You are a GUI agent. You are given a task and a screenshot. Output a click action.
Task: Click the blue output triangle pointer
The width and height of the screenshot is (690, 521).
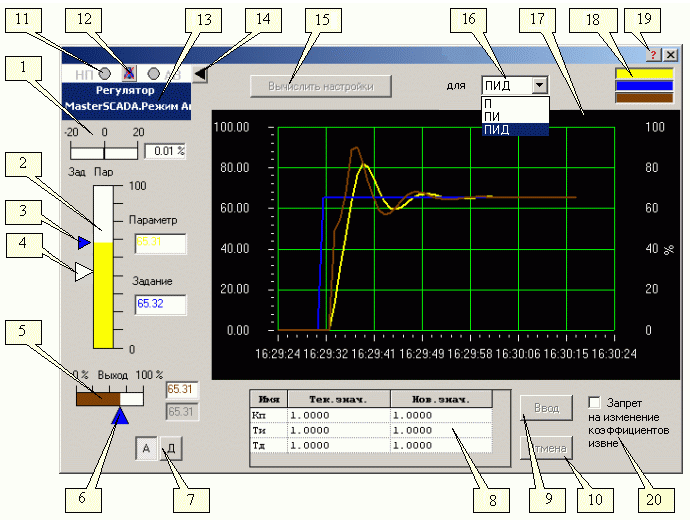120,416
